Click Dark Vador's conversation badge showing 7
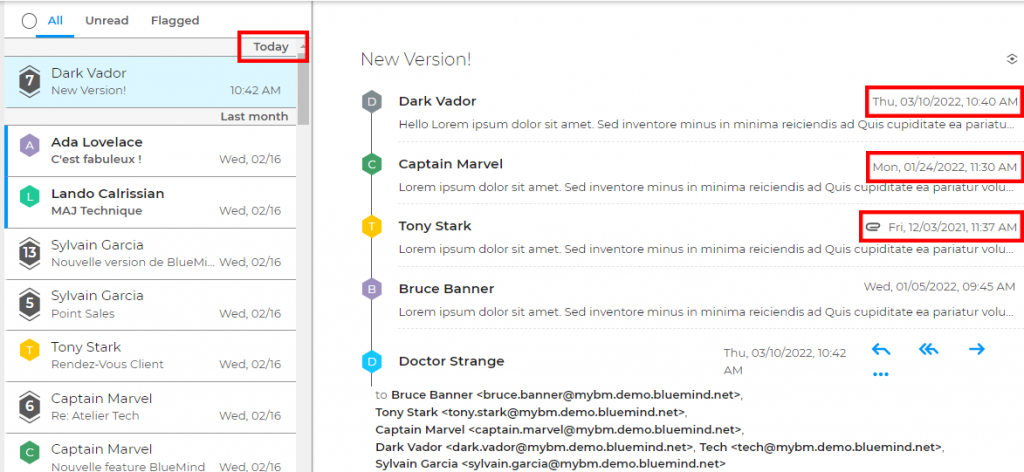The width and height of the screenshot is (1024, 472). click(x=28, y=82)
